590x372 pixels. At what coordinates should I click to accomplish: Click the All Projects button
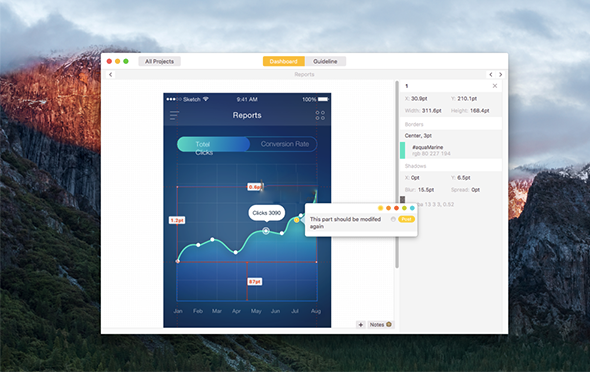pyautogui.click(x=160, y=61)
